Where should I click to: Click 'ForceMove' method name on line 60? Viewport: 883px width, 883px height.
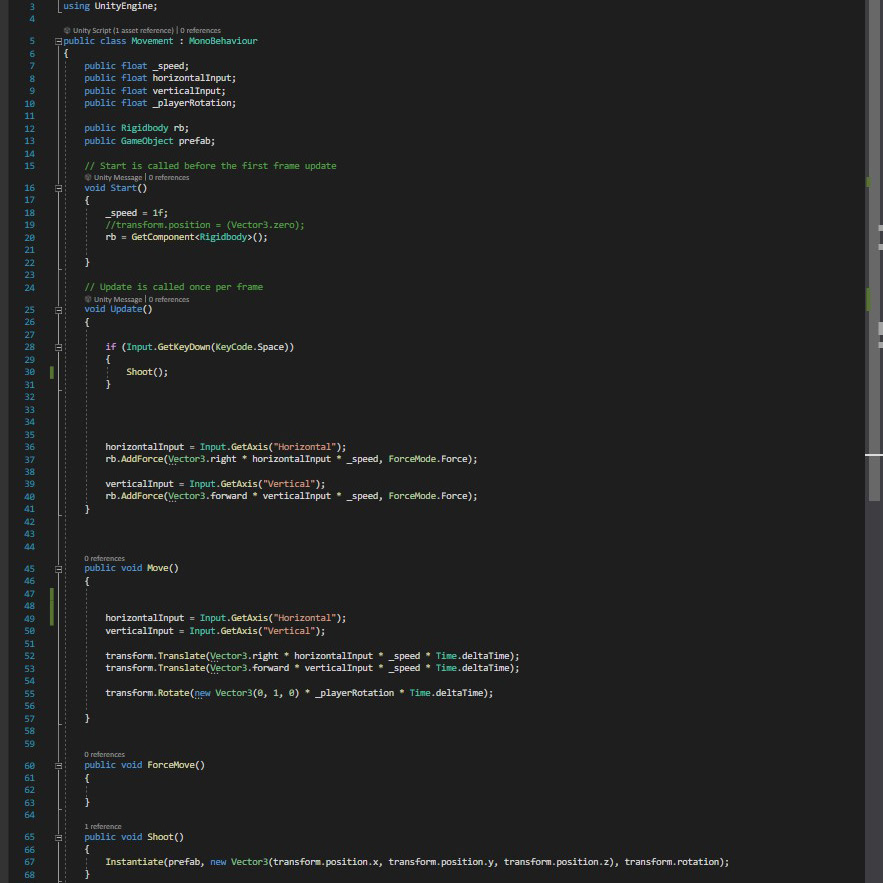(x=171, y=765)
